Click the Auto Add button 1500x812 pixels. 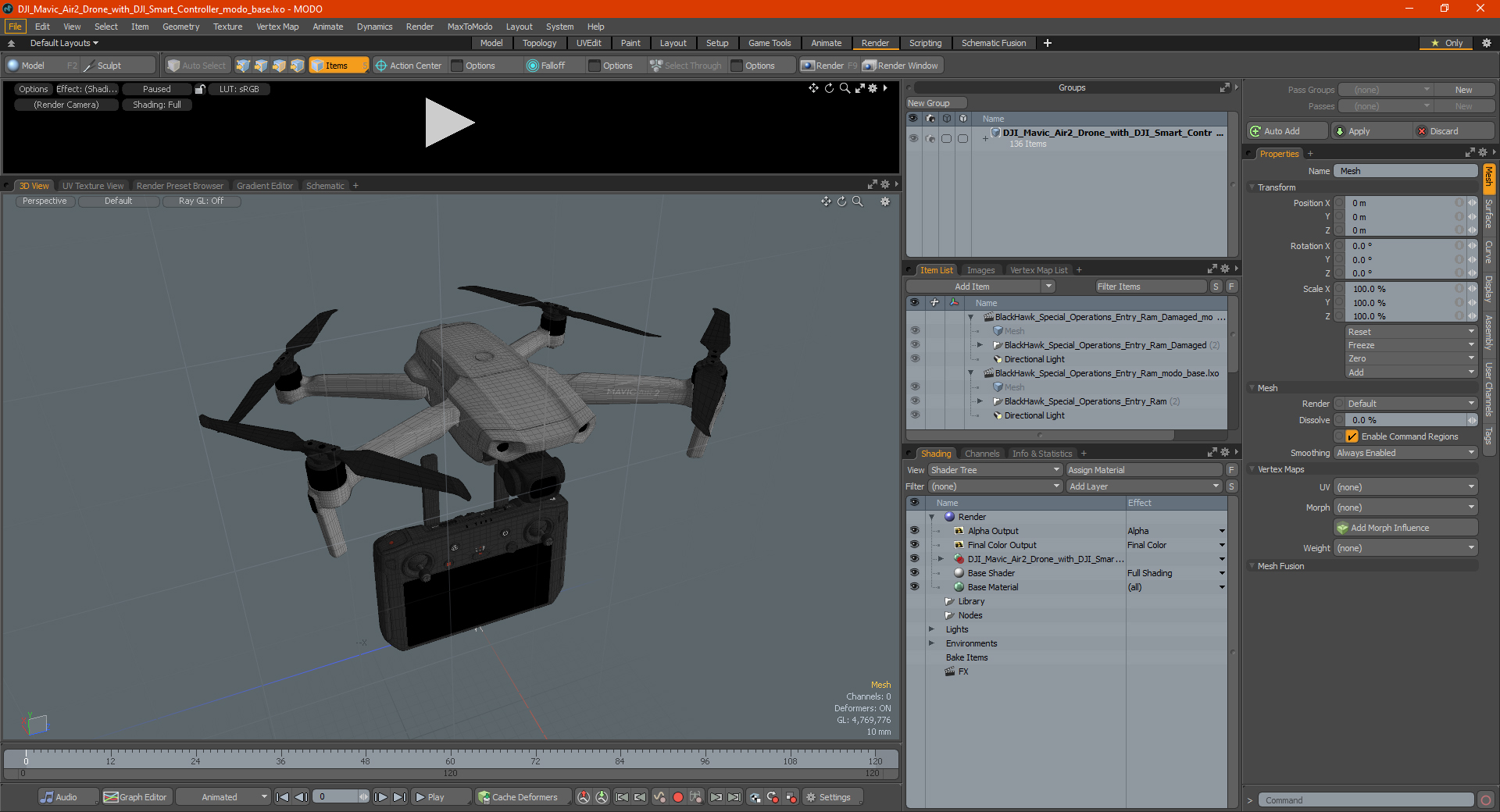(1287, 131)
